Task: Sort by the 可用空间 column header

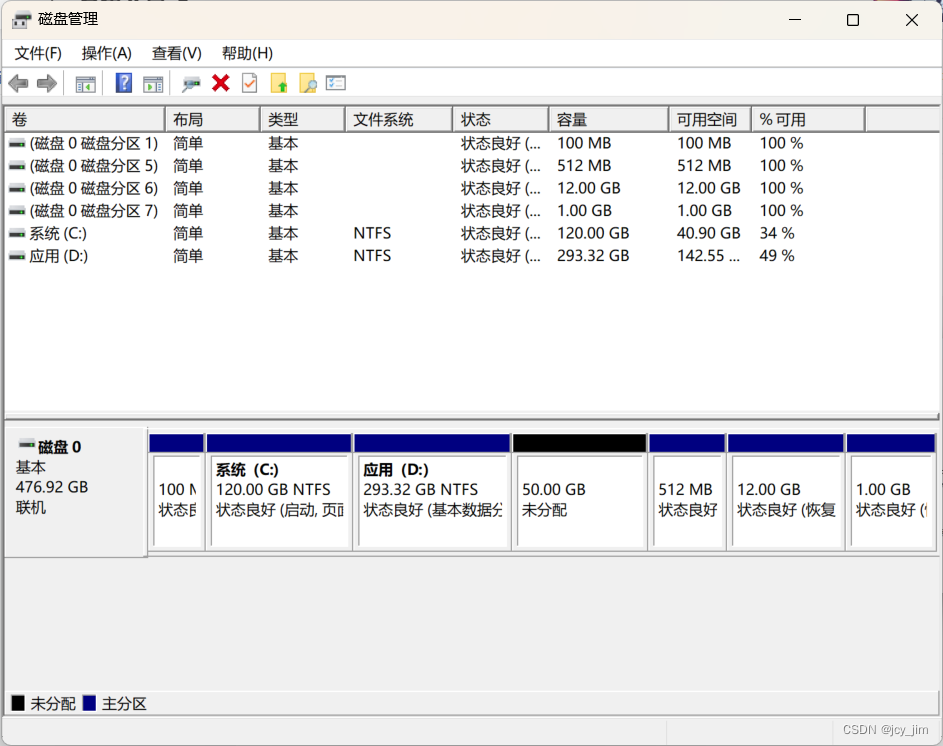Action: [x=710, y=120]
